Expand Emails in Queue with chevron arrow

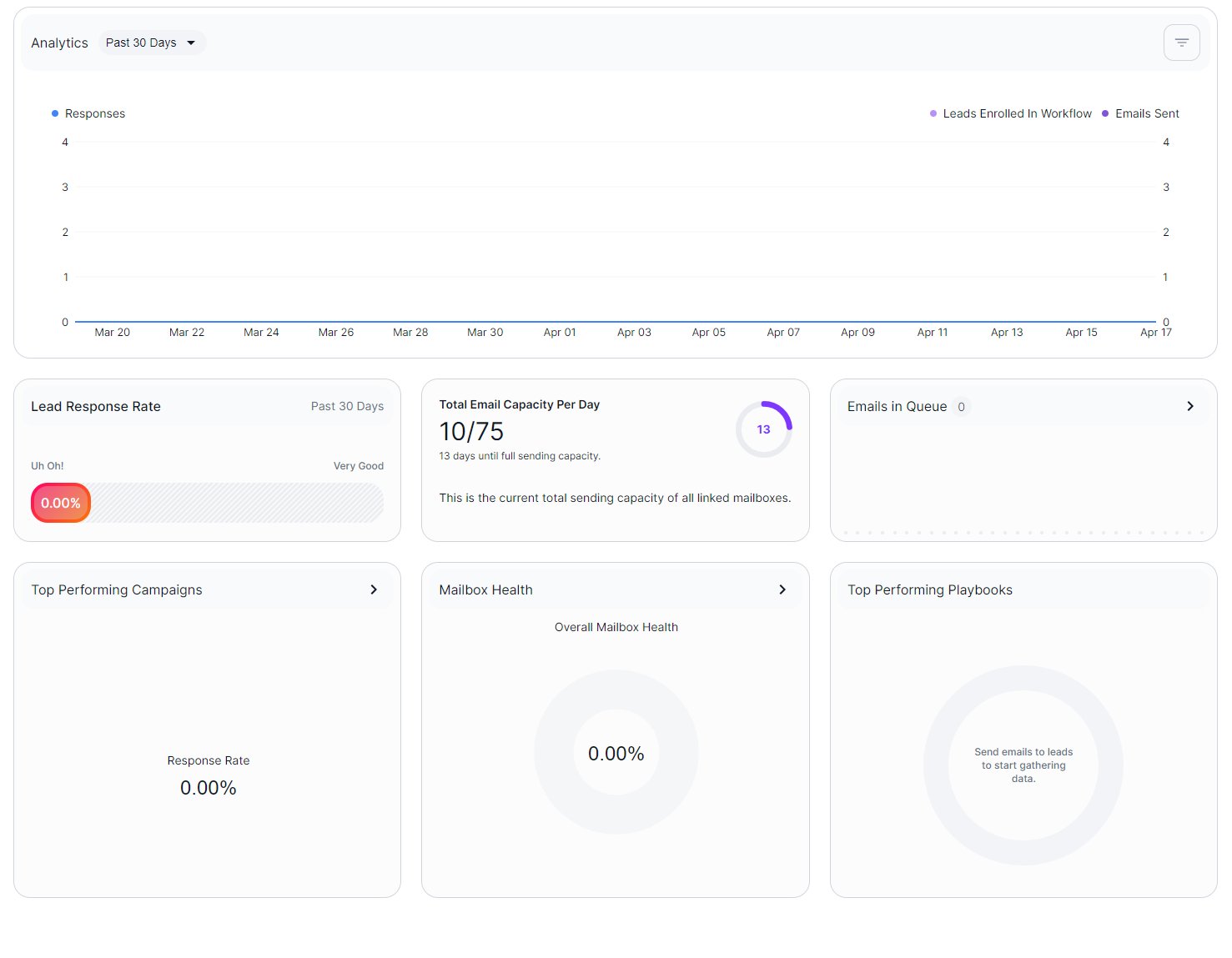pos(1190,406)
